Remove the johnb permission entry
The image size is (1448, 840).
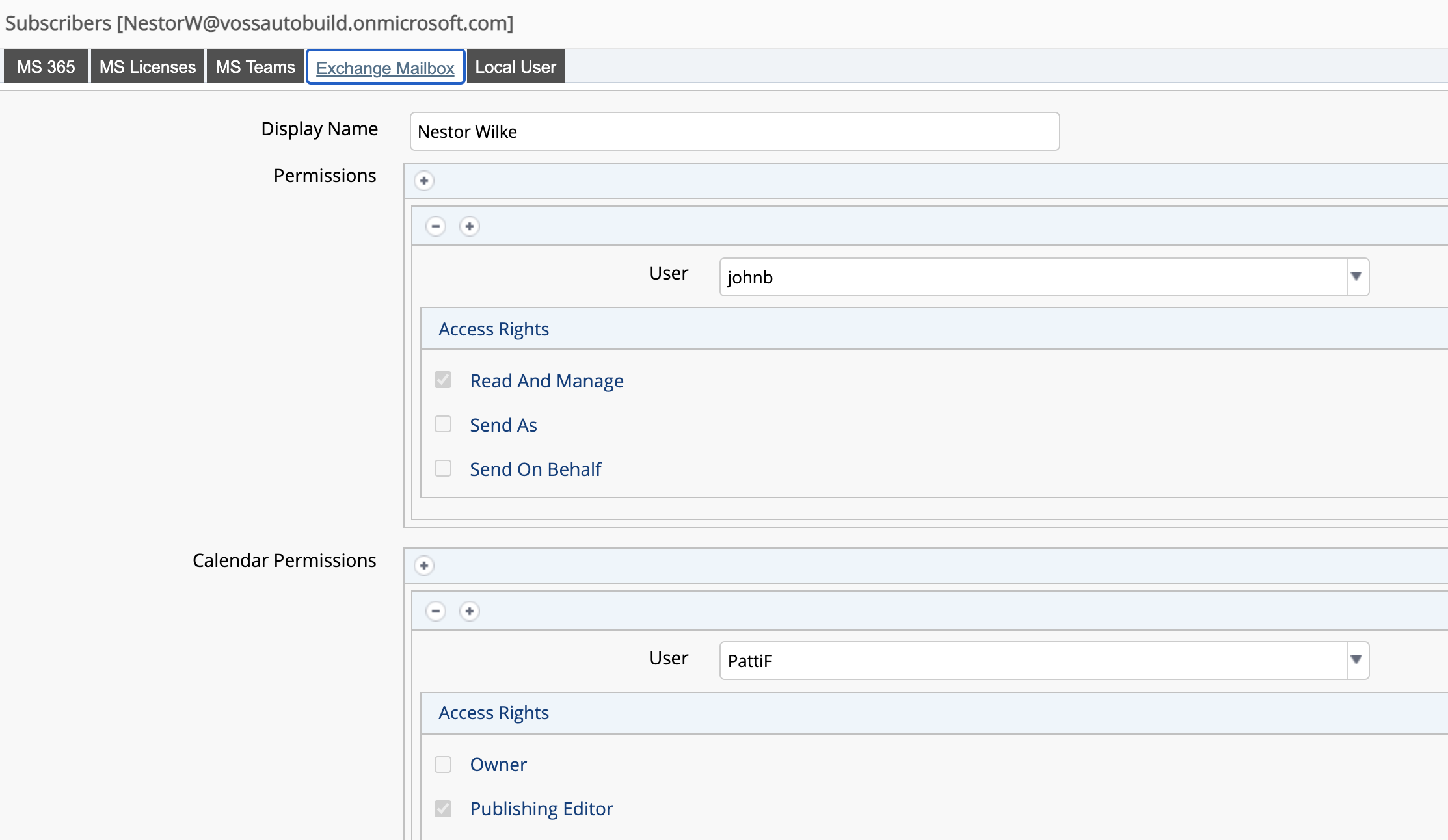(436, 226)
